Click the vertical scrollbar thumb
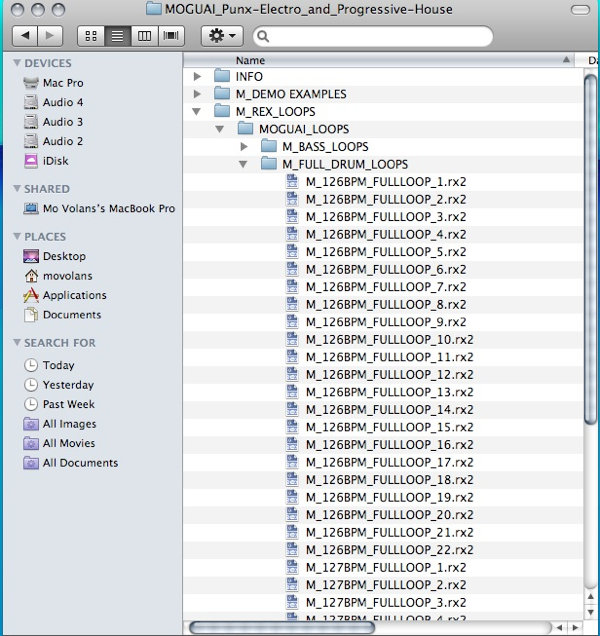The height and width of the screenshot is (636, 600). point(591,249)
